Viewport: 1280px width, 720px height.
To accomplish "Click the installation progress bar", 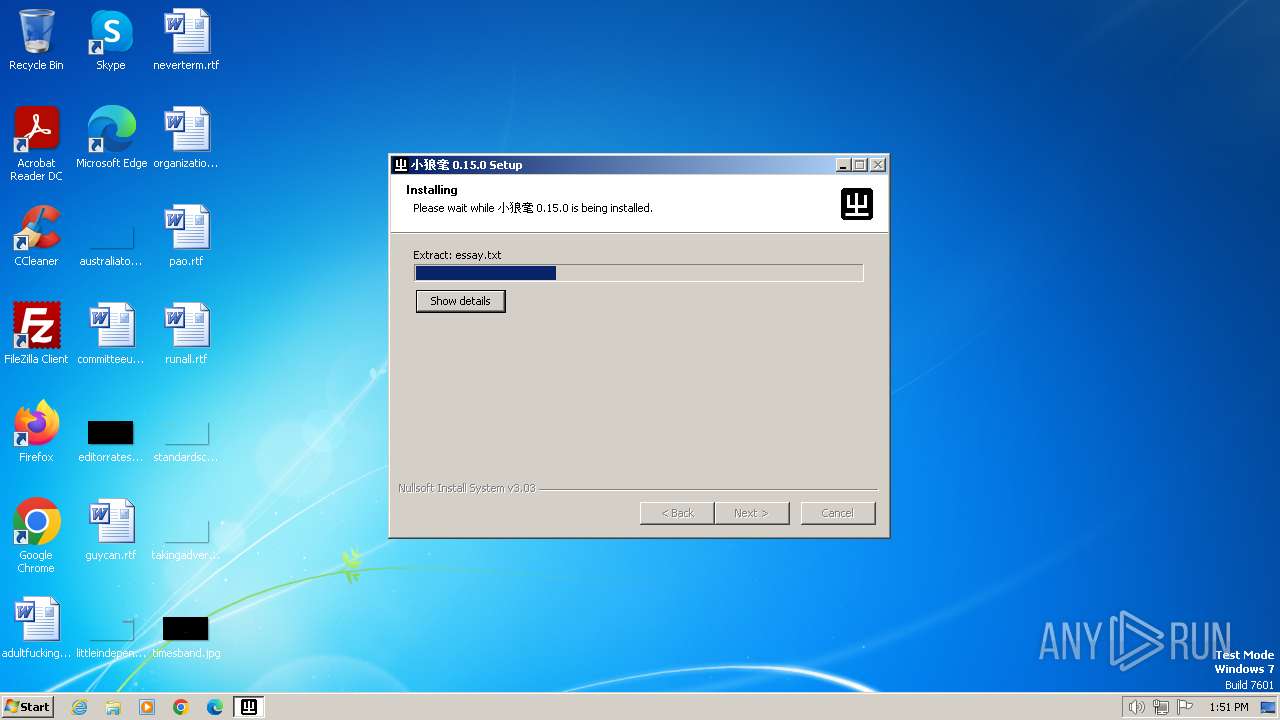I will pyautogui.click(x=639, y=273).
